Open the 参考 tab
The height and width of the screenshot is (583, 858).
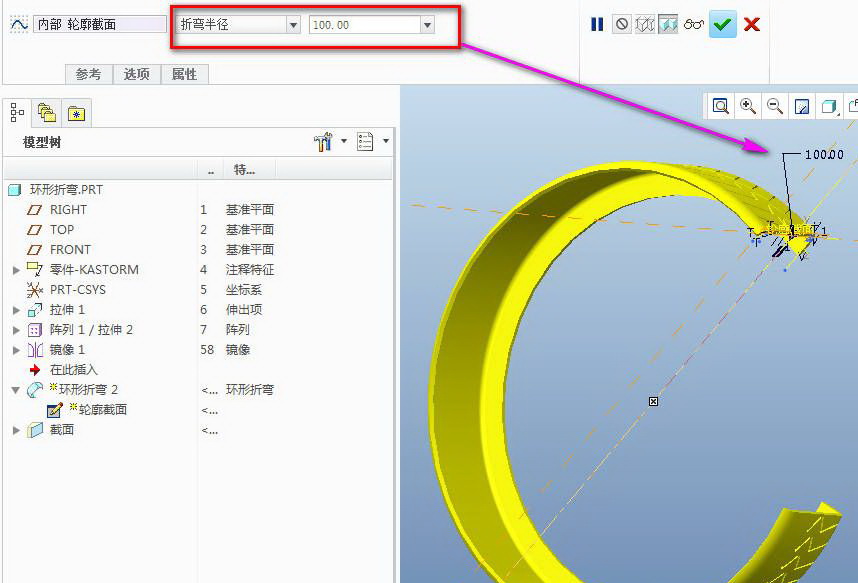(89, 74)
